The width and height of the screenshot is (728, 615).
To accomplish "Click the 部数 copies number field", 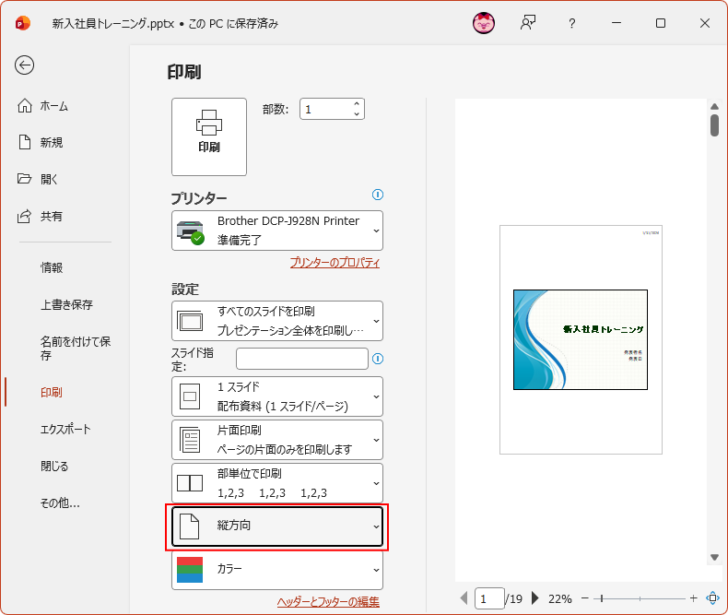I will tap(326, 109).
